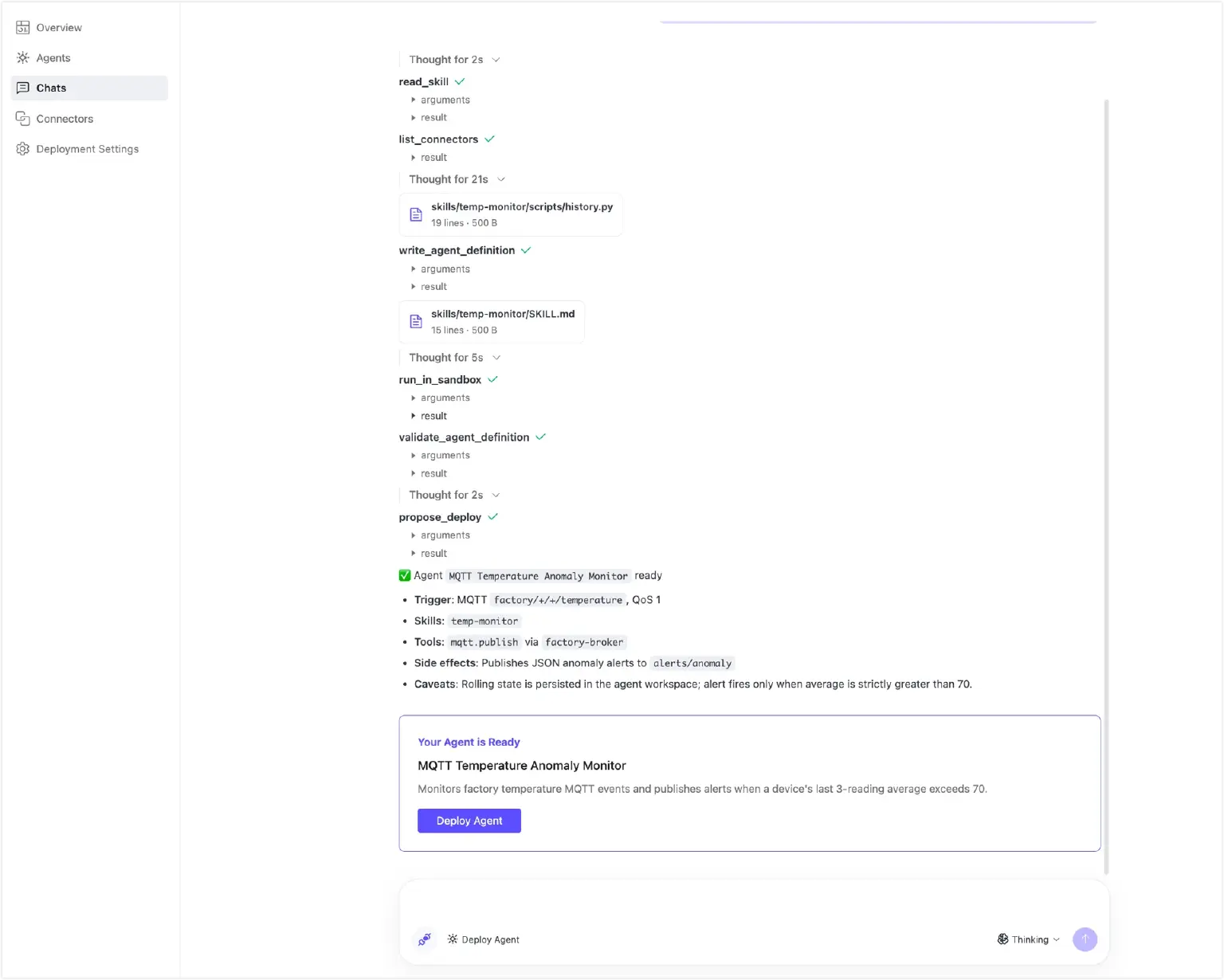Expand read_skill arguments disclosure triangle

(413, 100)
